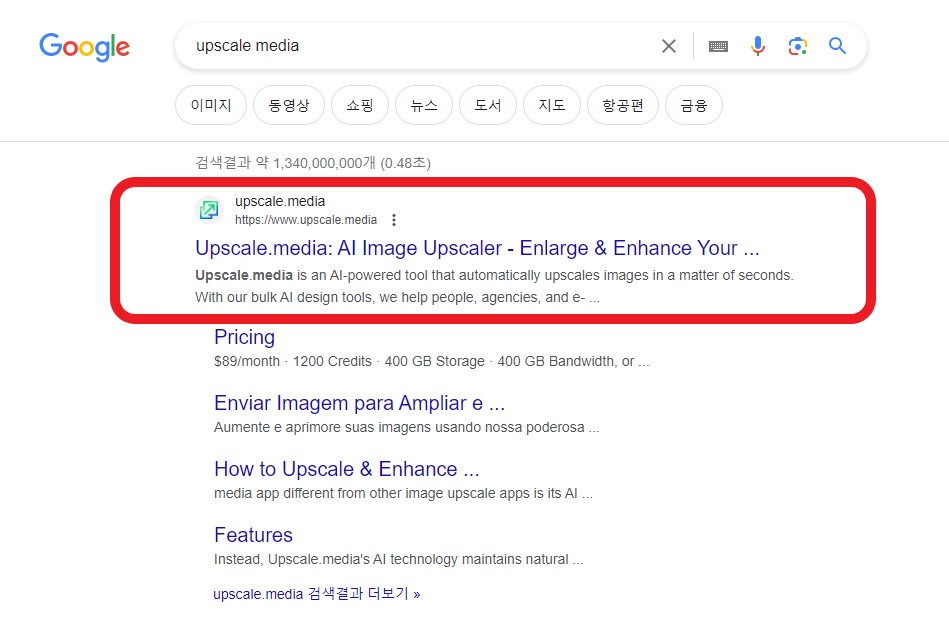Select the 항공편 filter chip
949x624 pixels.
click(623, 105)
